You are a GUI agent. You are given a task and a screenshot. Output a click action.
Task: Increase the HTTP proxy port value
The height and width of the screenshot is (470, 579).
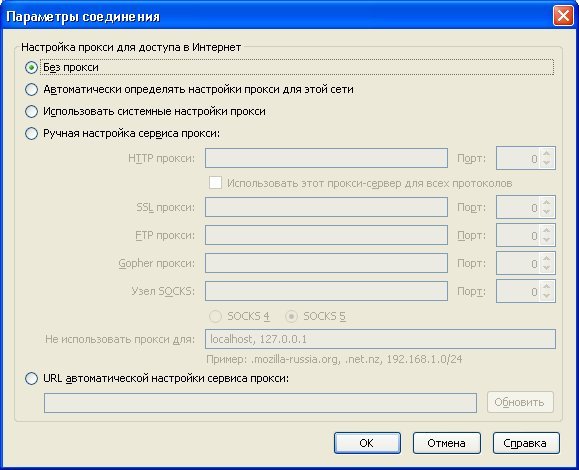[x=547, y=154]
